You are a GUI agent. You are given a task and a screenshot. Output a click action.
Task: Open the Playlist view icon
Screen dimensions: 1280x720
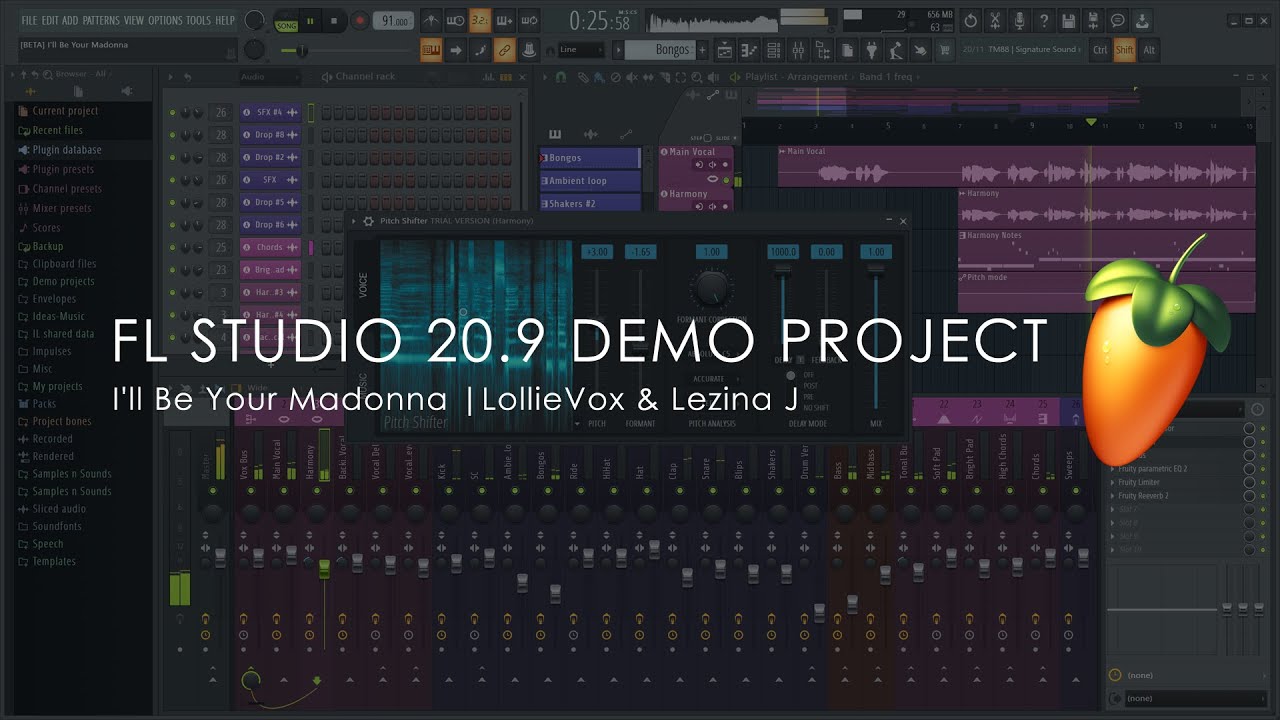point(725,50)
